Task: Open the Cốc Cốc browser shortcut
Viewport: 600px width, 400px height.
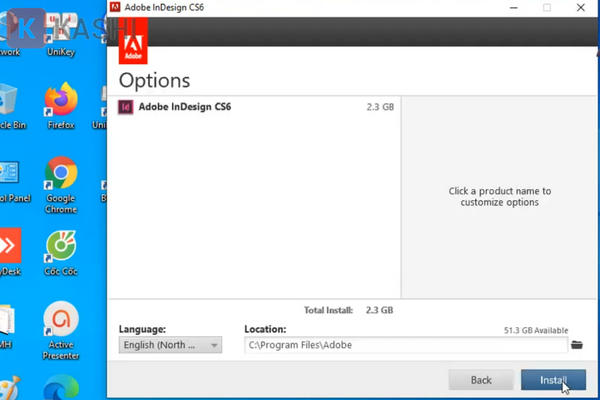Action: [x=61, y=246]
